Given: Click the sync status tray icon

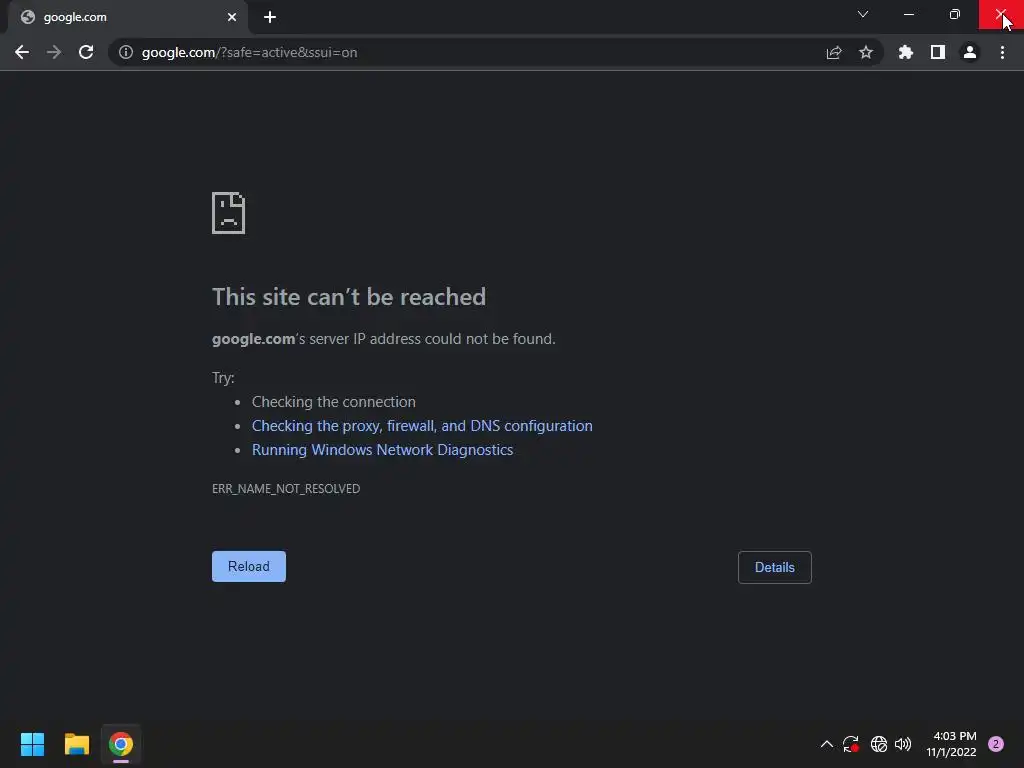Looking at the screenshot, I should click(x=850, y=744).
